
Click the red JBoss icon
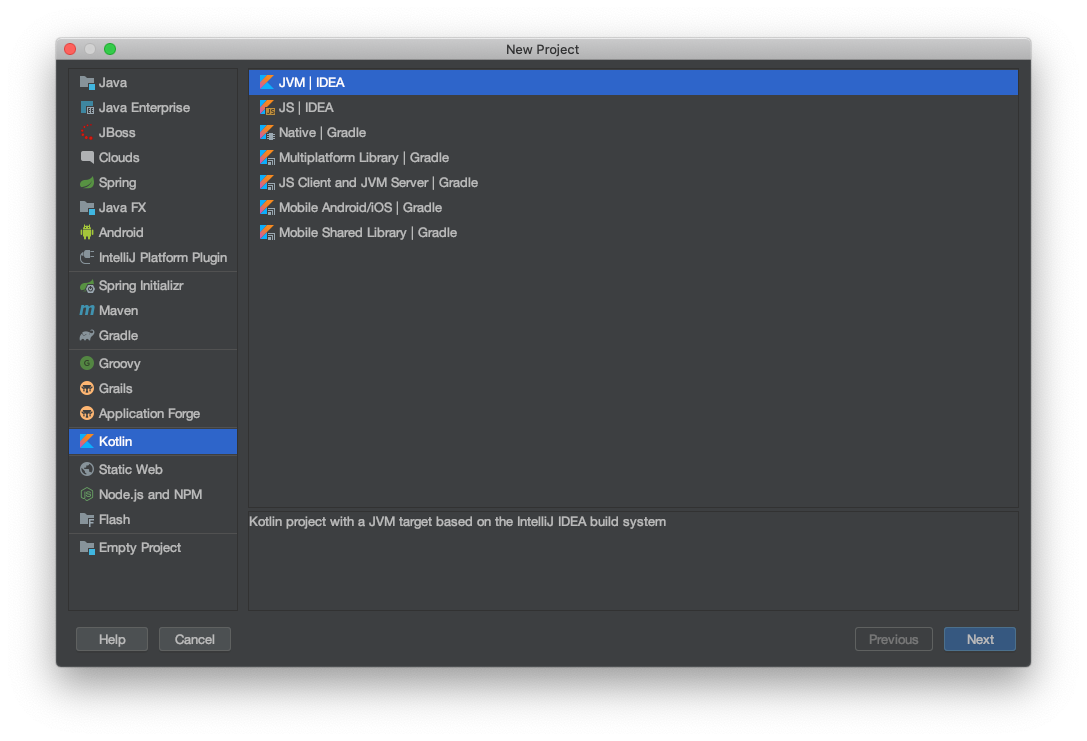tap(87, 132)
